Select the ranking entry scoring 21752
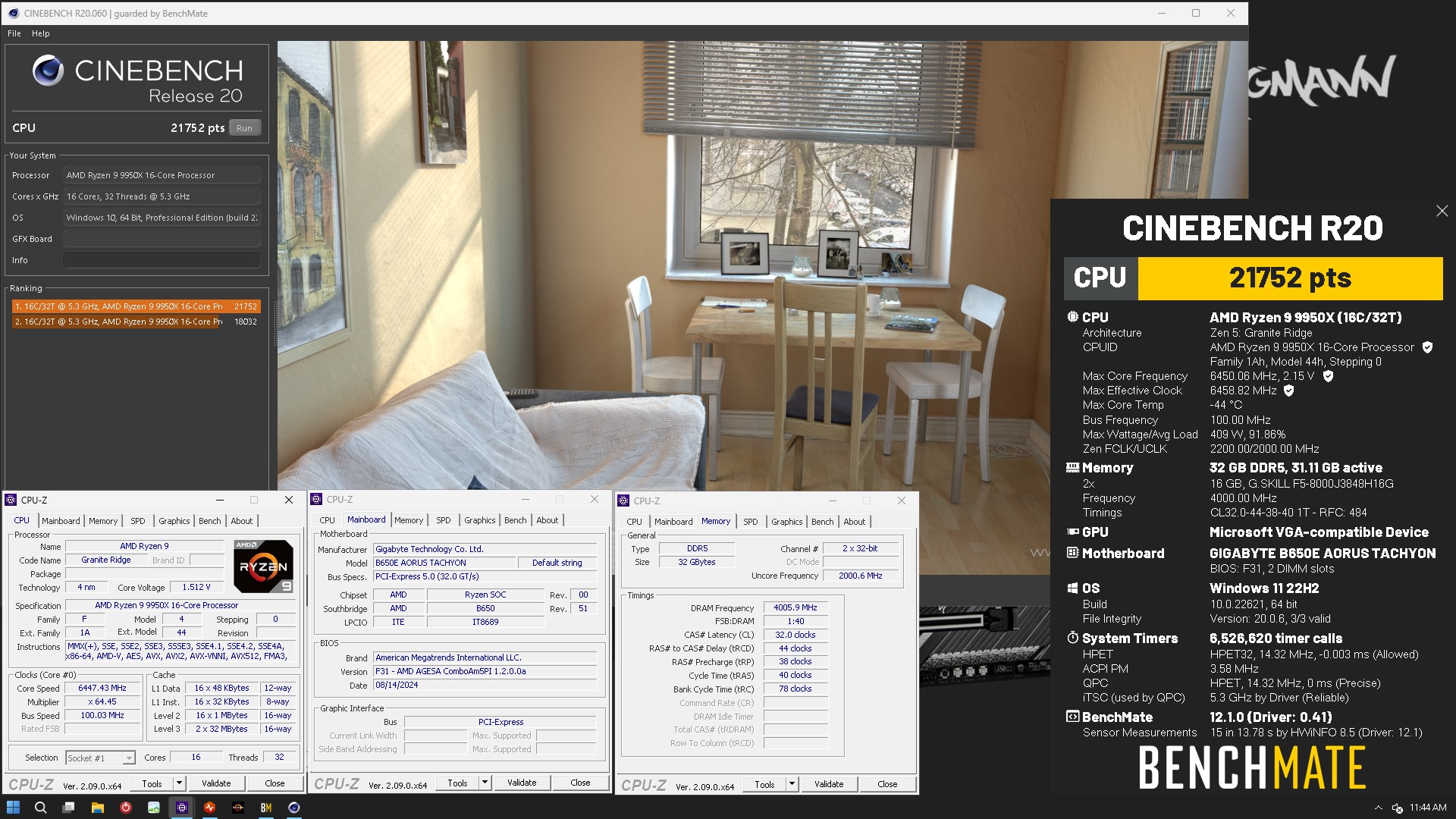Viewport: 1456px width, 819px height. pyautogui.click(x=136, y=306)
